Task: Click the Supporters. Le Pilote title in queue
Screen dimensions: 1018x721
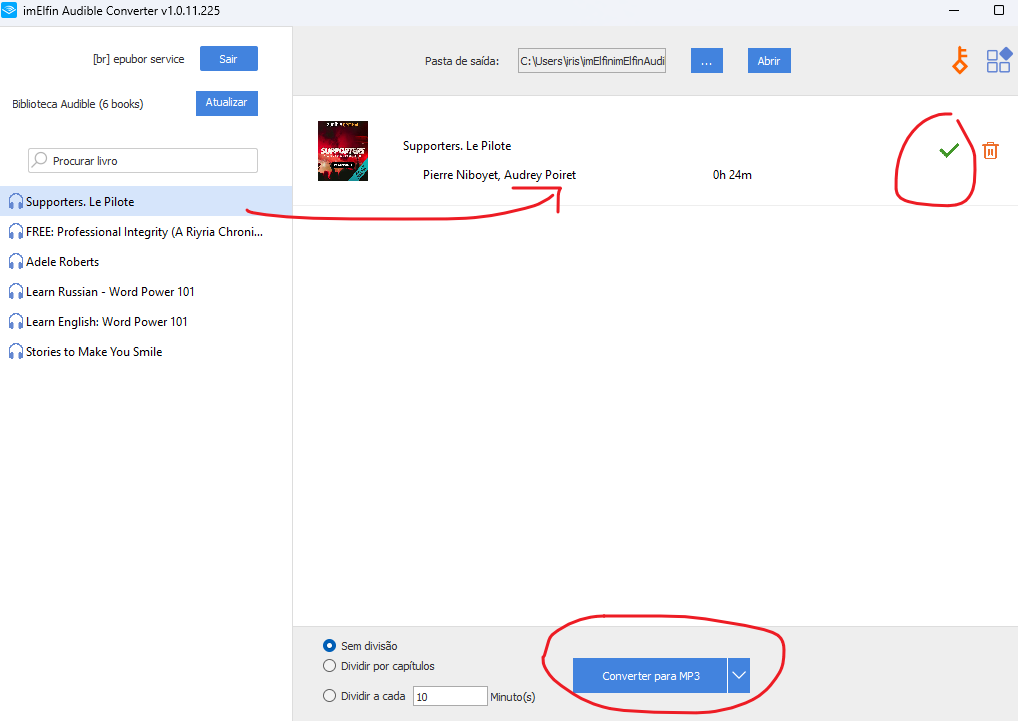Action: (x=457, y=146)
